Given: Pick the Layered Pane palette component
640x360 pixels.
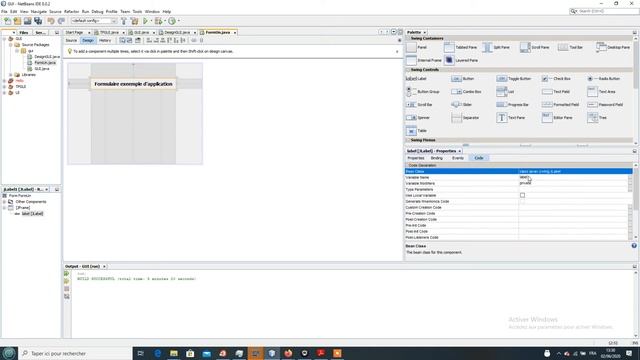Looking at the screenshot, I should pos(461,60).
